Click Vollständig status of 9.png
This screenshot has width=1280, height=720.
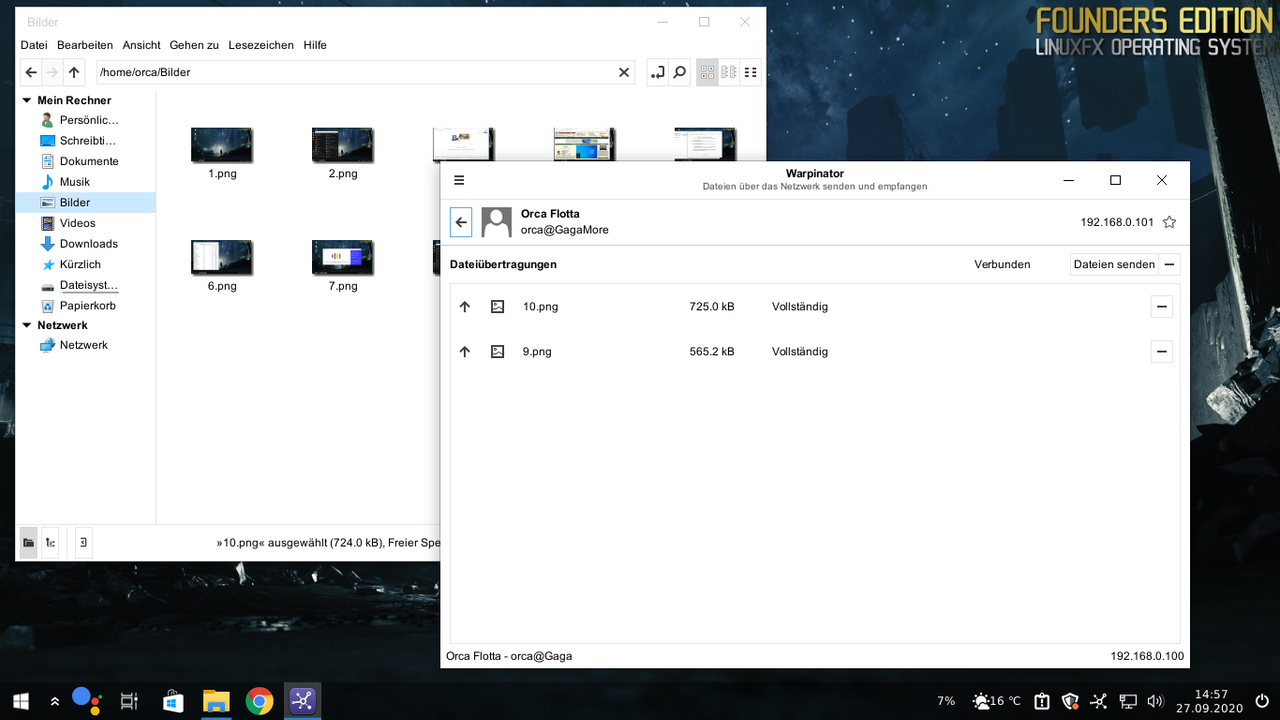coord(800,352)
